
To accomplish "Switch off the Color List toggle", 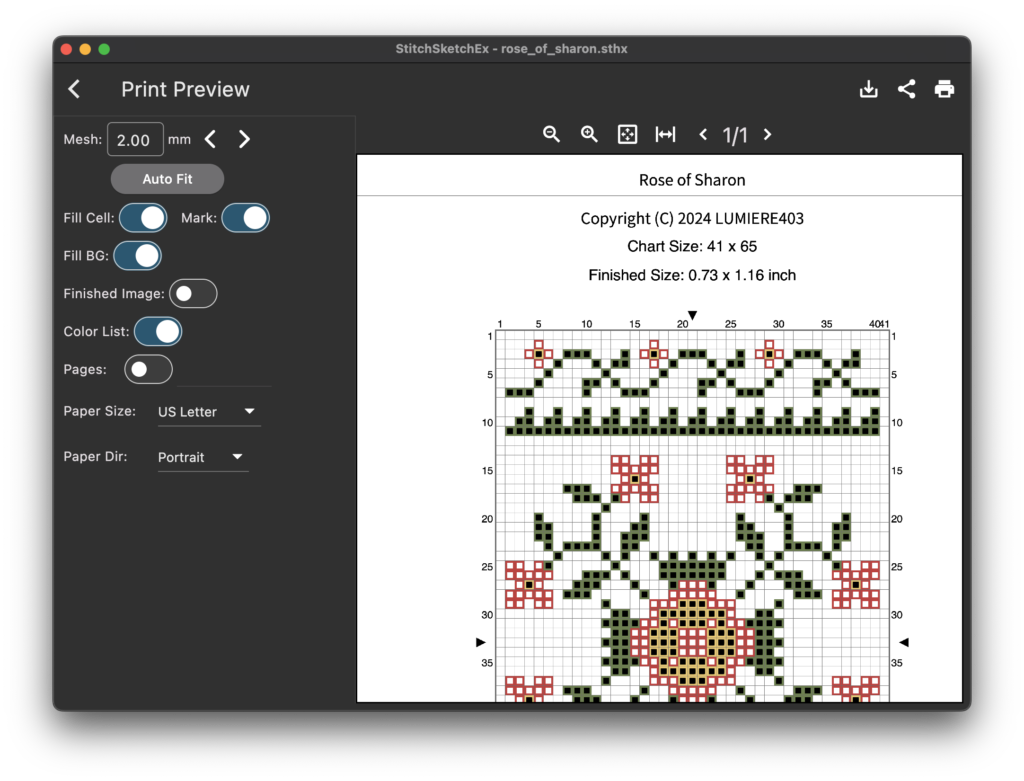I will pos(158,331).
